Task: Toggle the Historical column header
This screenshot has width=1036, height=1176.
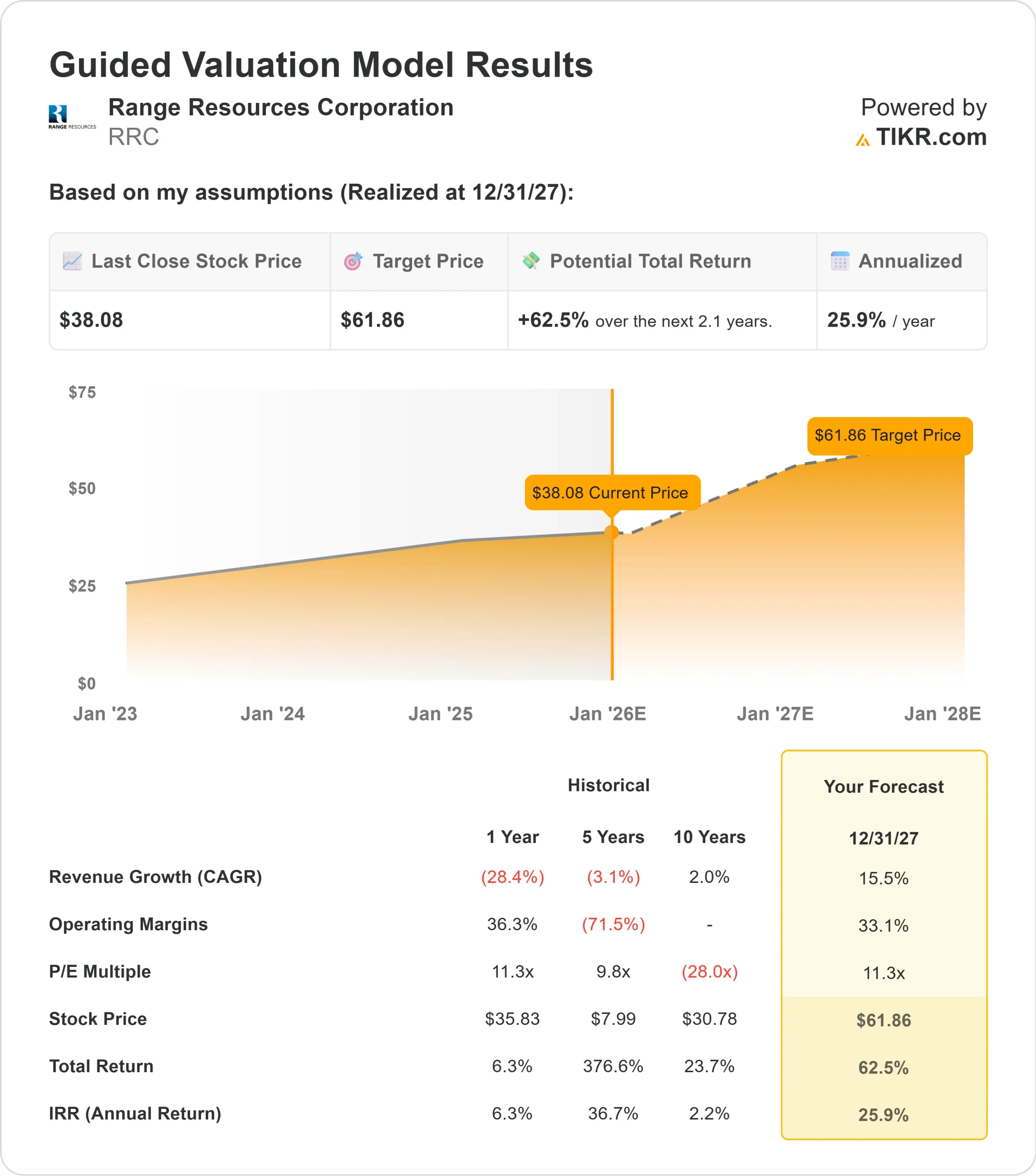Action: (608, 785)
